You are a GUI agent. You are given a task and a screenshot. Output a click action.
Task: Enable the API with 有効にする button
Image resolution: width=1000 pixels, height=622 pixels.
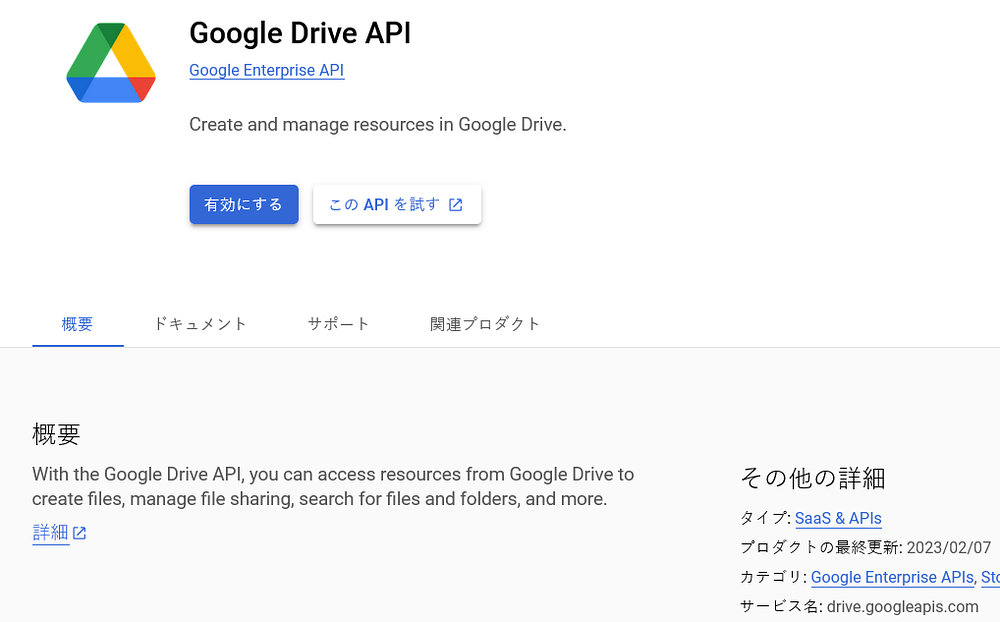point(244,204)
